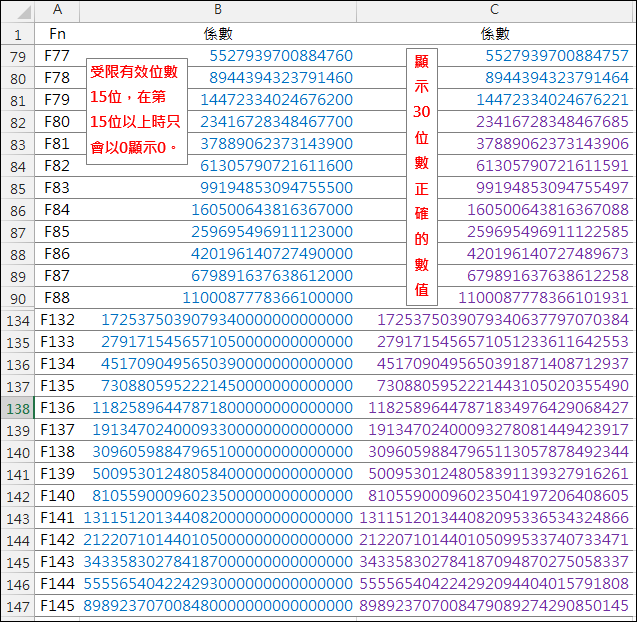This screenshot has width=637, height=622.
Task: Click cell F145 in column A
Action: 57,605
